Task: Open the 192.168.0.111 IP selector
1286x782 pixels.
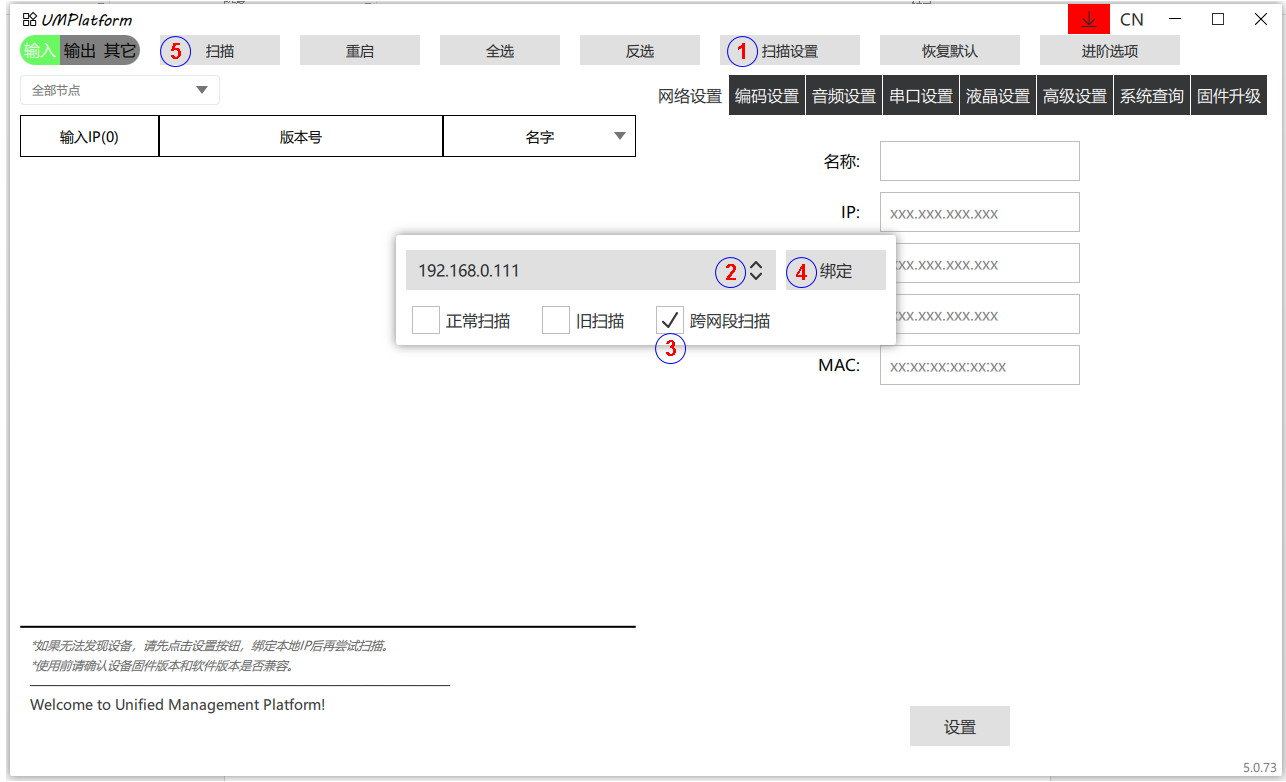Action: (590, 271)
